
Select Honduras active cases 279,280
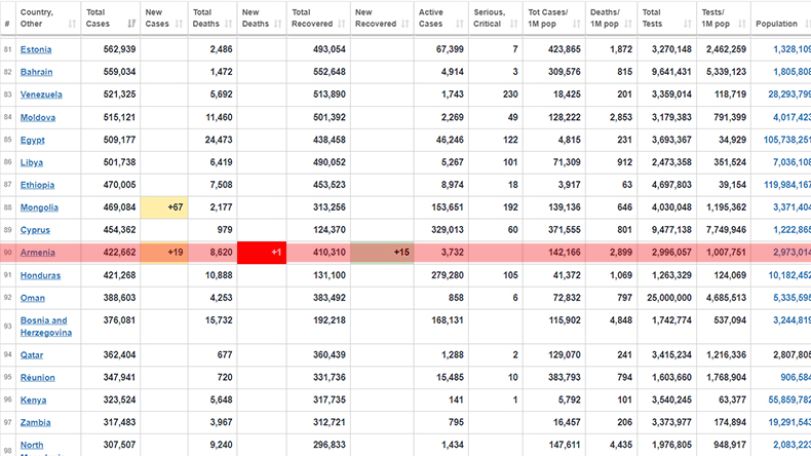coord(447,276)
